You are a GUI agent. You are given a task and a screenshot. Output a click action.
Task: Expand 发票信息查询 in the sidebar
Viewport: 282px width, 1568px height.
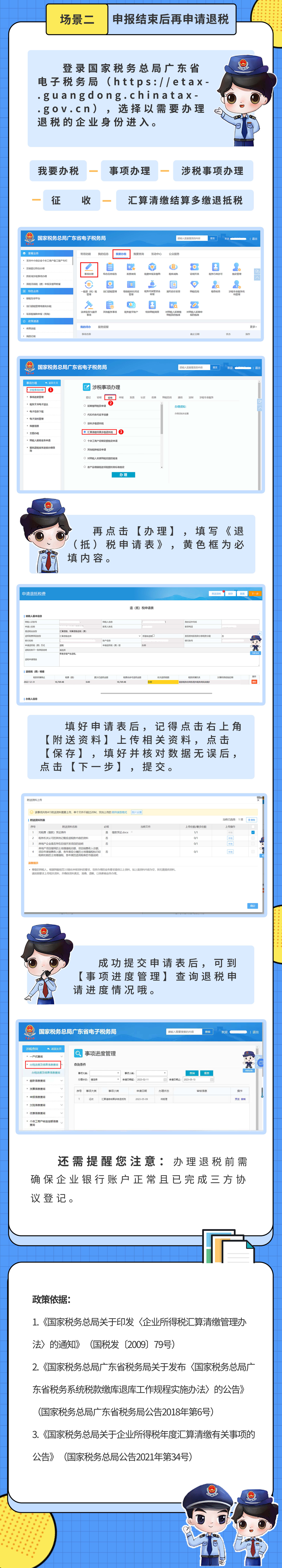point(44,1089)
